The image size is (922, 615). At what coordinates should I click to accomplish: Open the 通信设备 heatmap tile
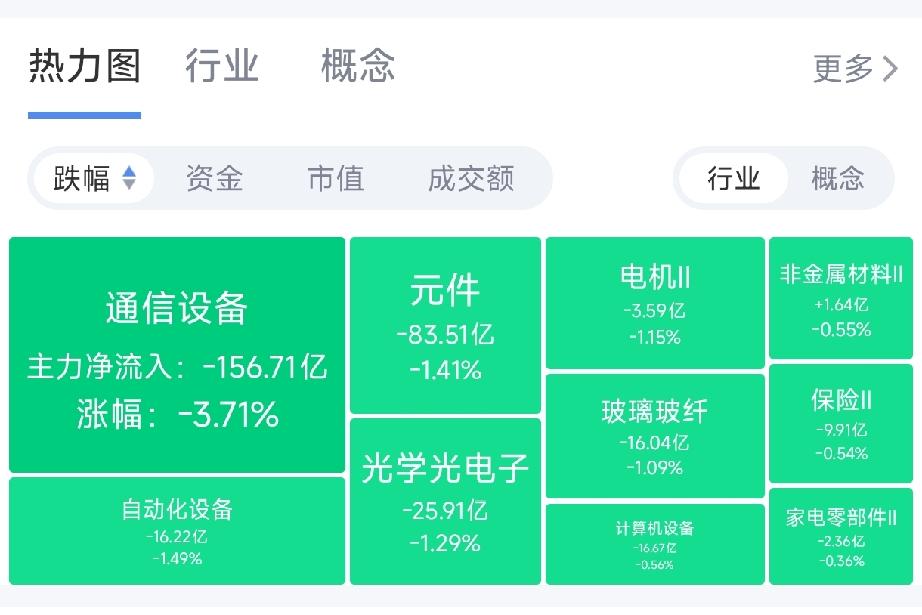[177, 355]
